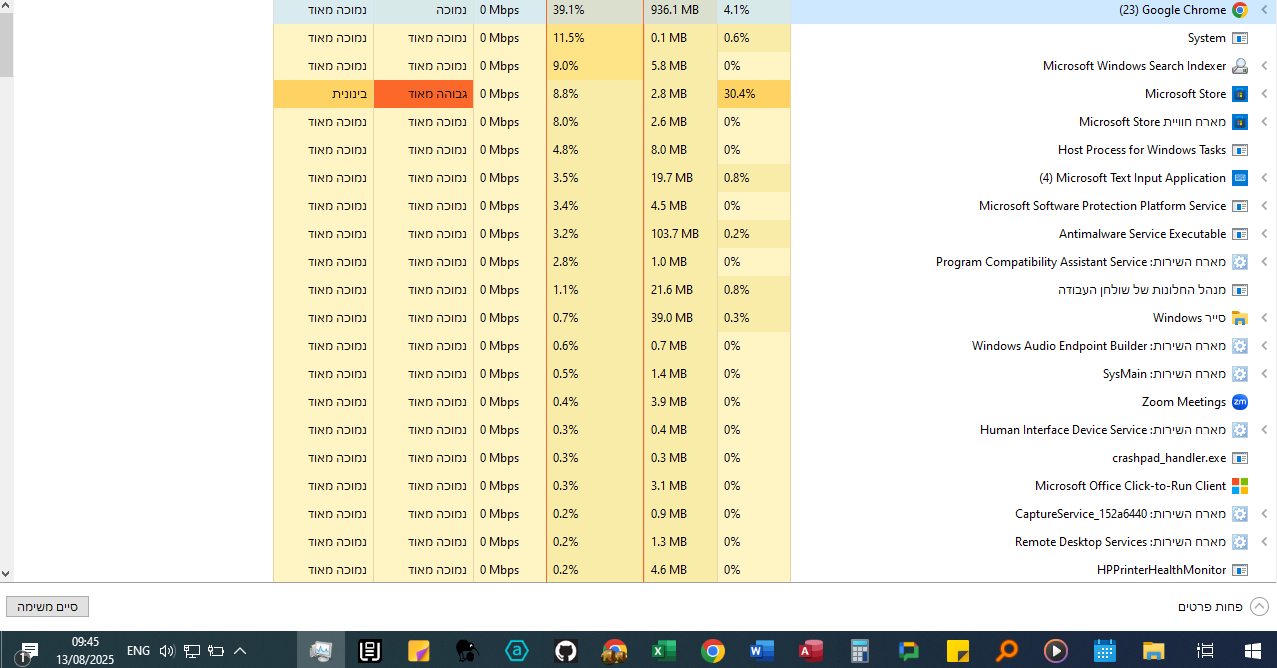
Task: Click the 936.1 MB memory cell for Chrome
Action: tap(680, 10)
